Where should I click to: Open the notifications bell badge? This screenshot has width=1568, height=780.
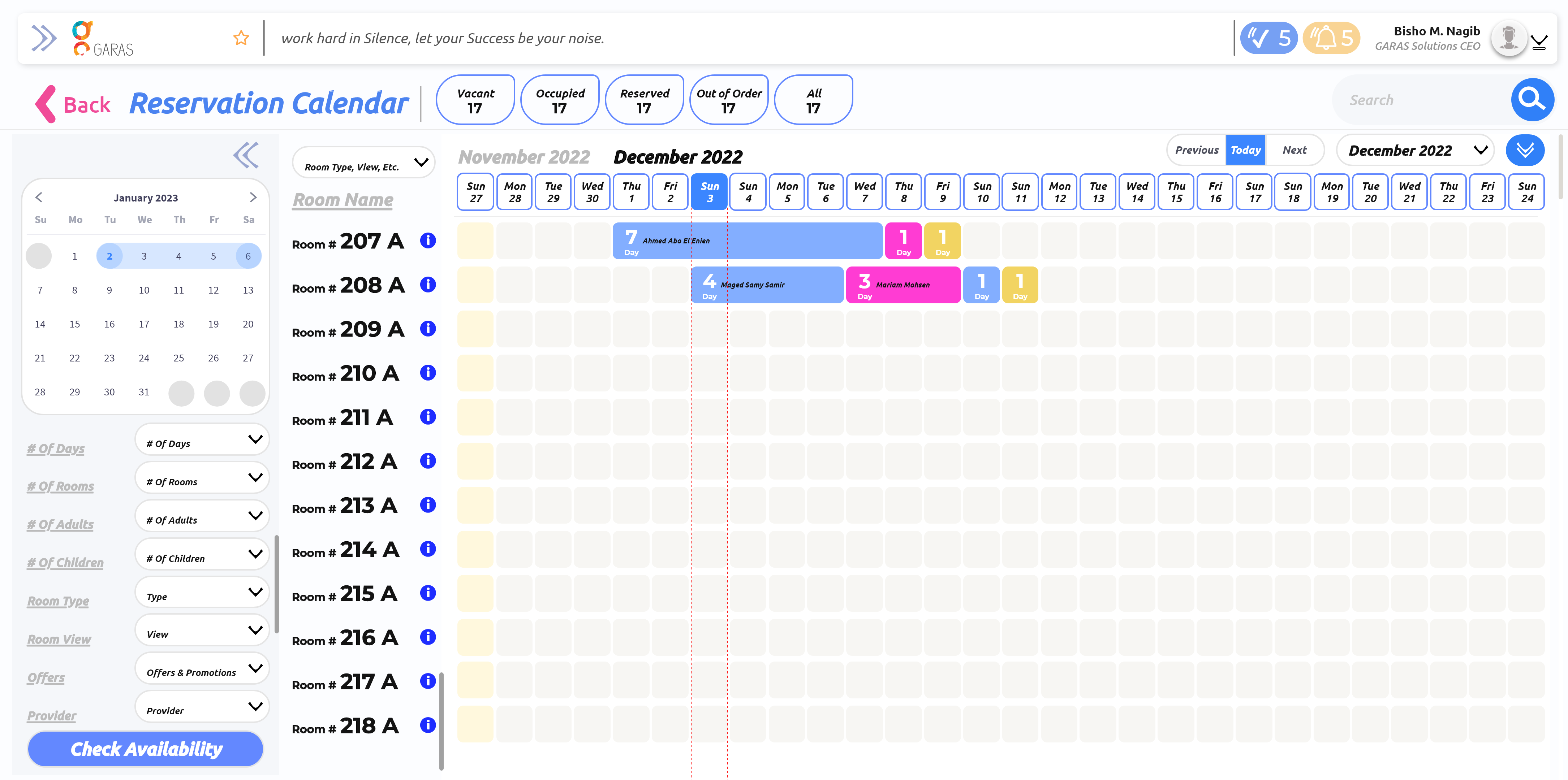pos(1331,38)
